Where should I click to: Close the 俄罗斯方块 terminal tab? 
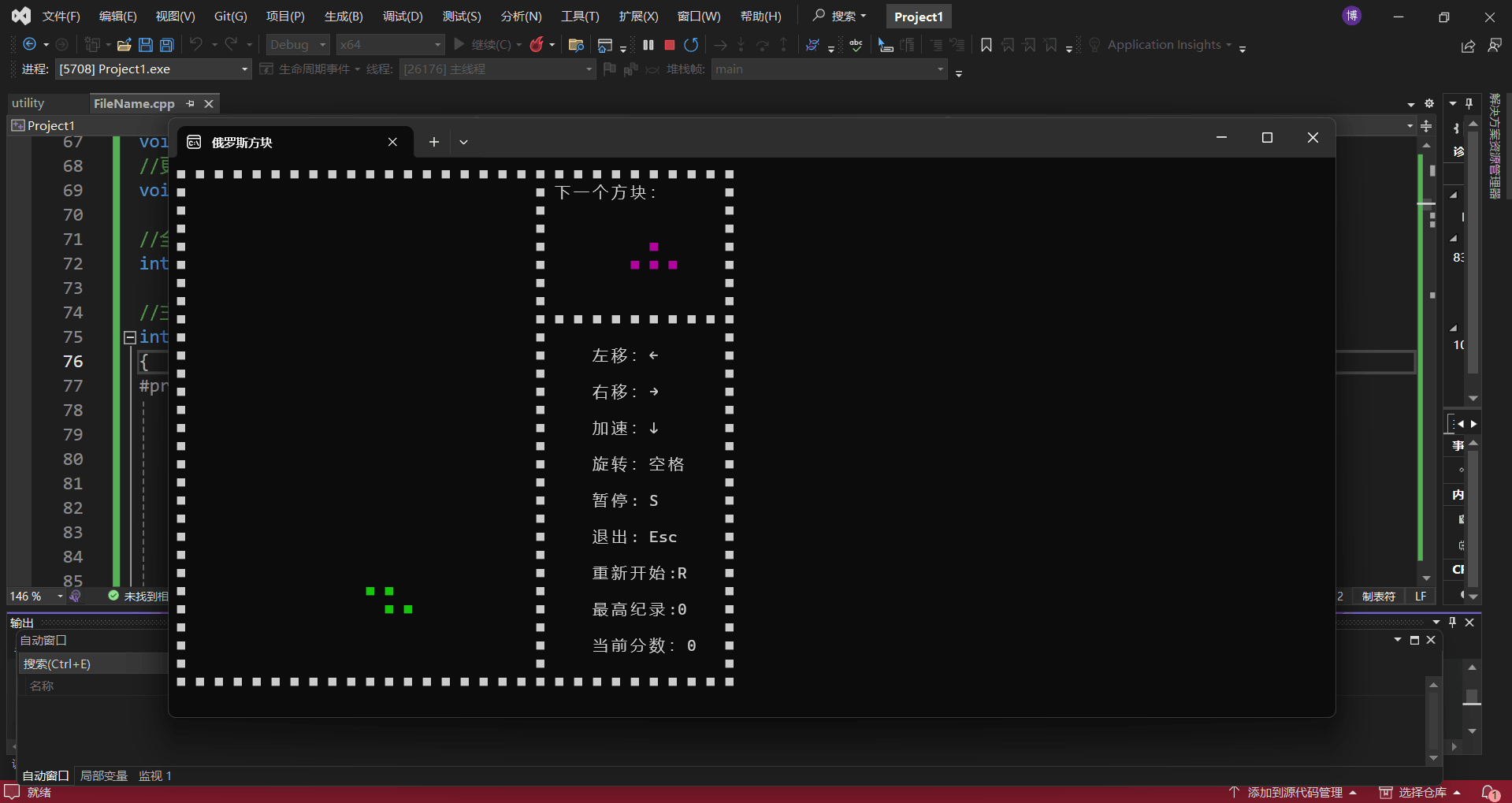(x=392, y=142)
